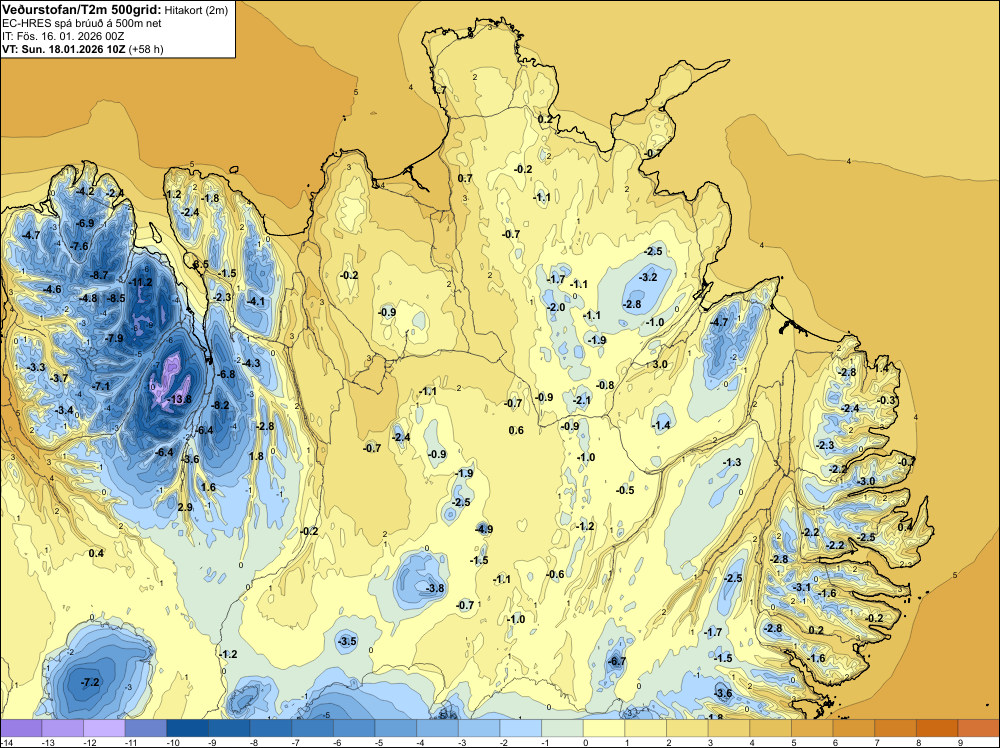Click the -7.9 temperature value
The height and width of the screenshot is (748, 1000).
pos(114,338)
